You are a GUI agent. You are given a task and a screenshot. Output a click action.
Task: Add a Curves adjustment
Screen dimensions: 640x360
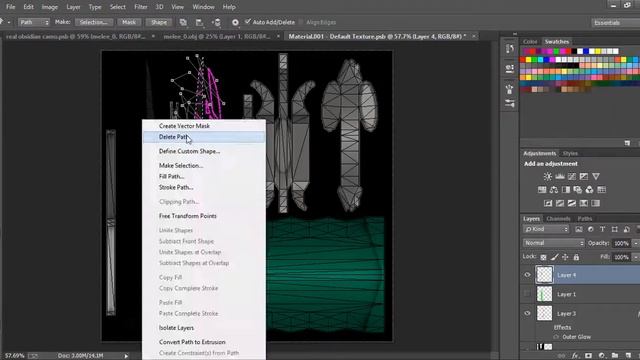pyautogui.click(x=572, y=176)
